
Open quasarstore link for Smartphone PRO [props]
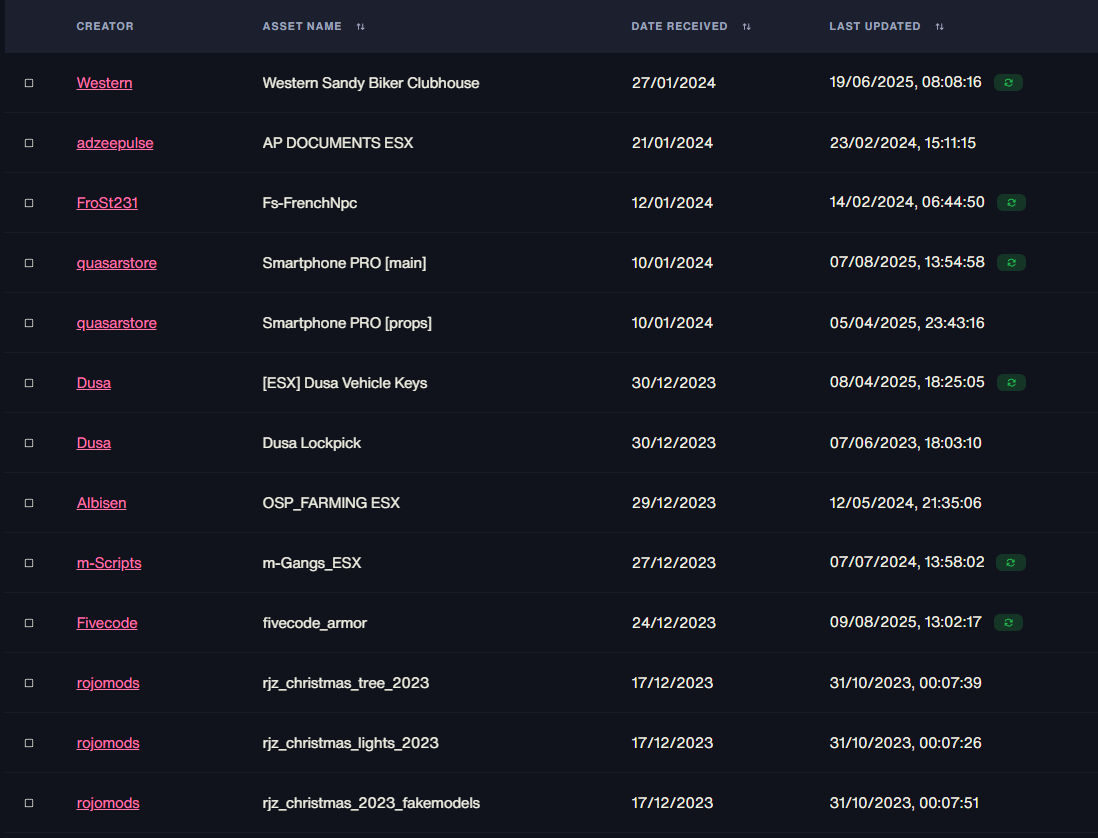[116, 323]
